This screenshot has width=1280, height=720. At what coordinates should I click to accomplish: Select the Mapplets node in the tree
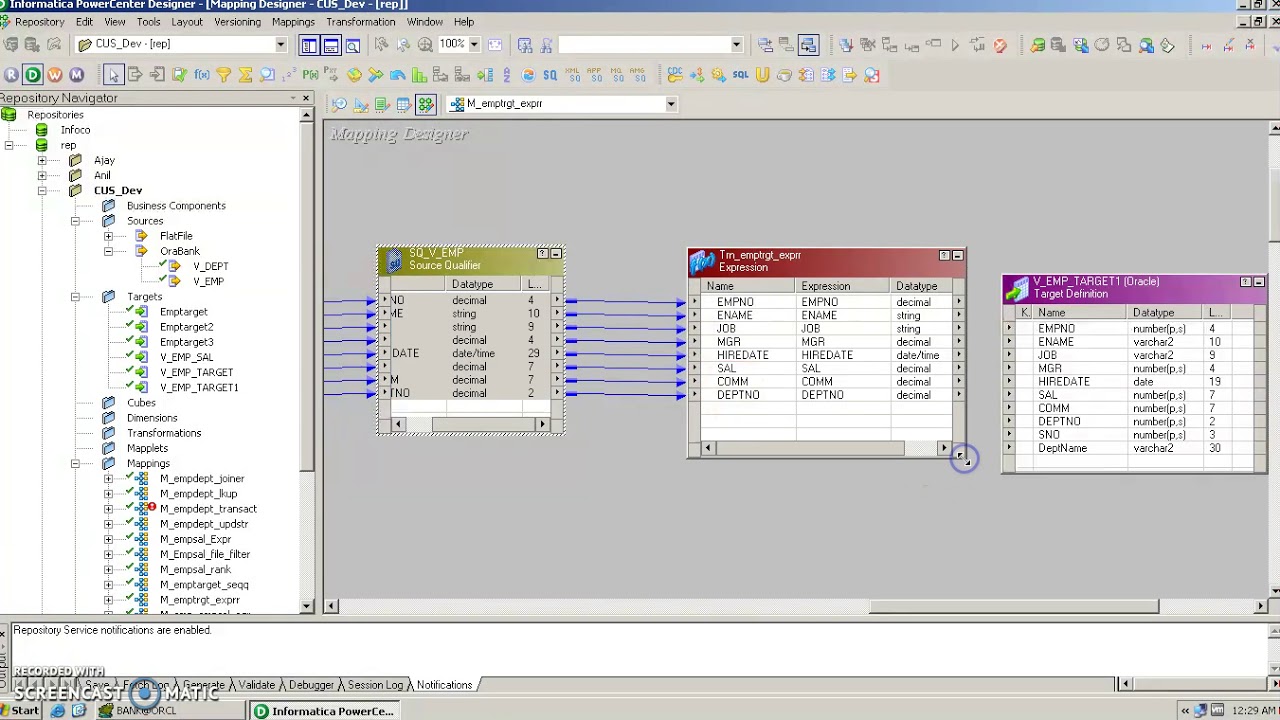(x=147, y=448)
